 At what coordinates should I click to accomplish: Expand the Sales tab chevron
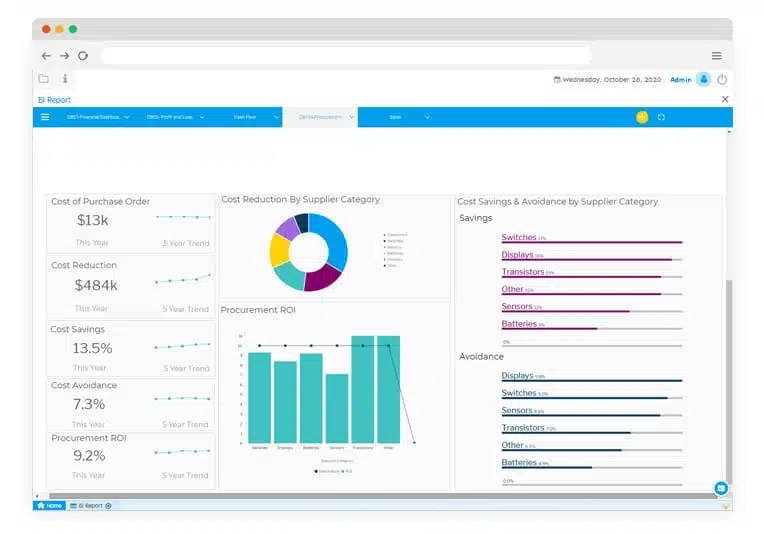[x=427, y=117]
